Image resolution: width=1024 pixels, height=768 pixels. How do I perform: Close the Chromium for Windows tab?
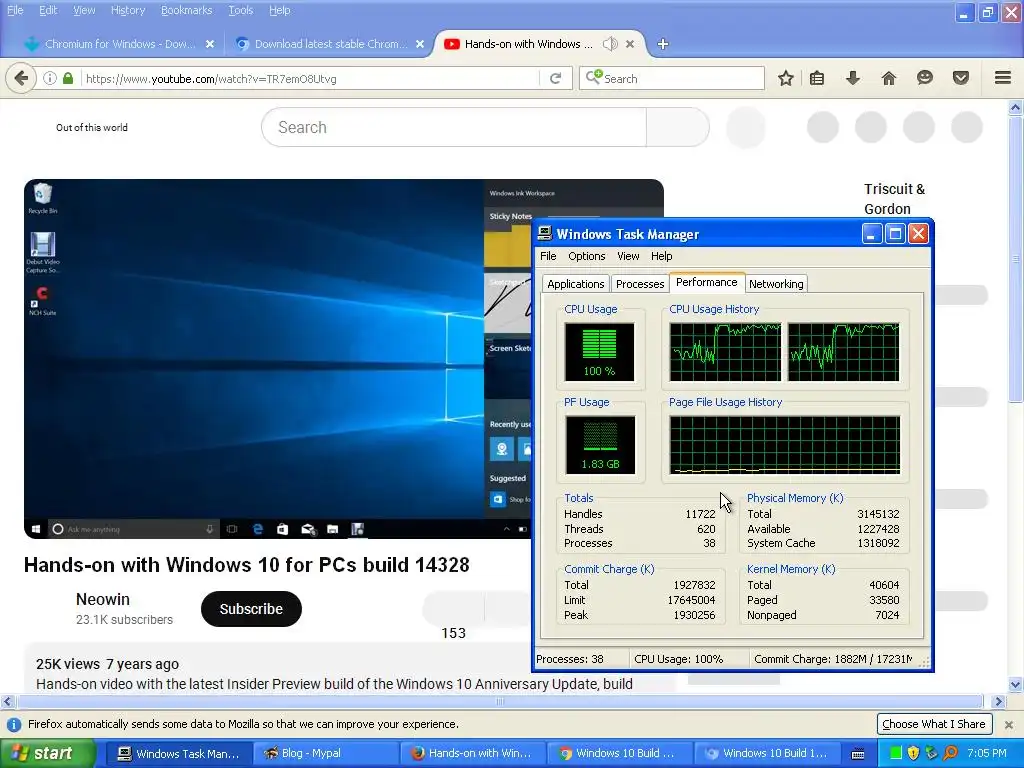point(210,44)
